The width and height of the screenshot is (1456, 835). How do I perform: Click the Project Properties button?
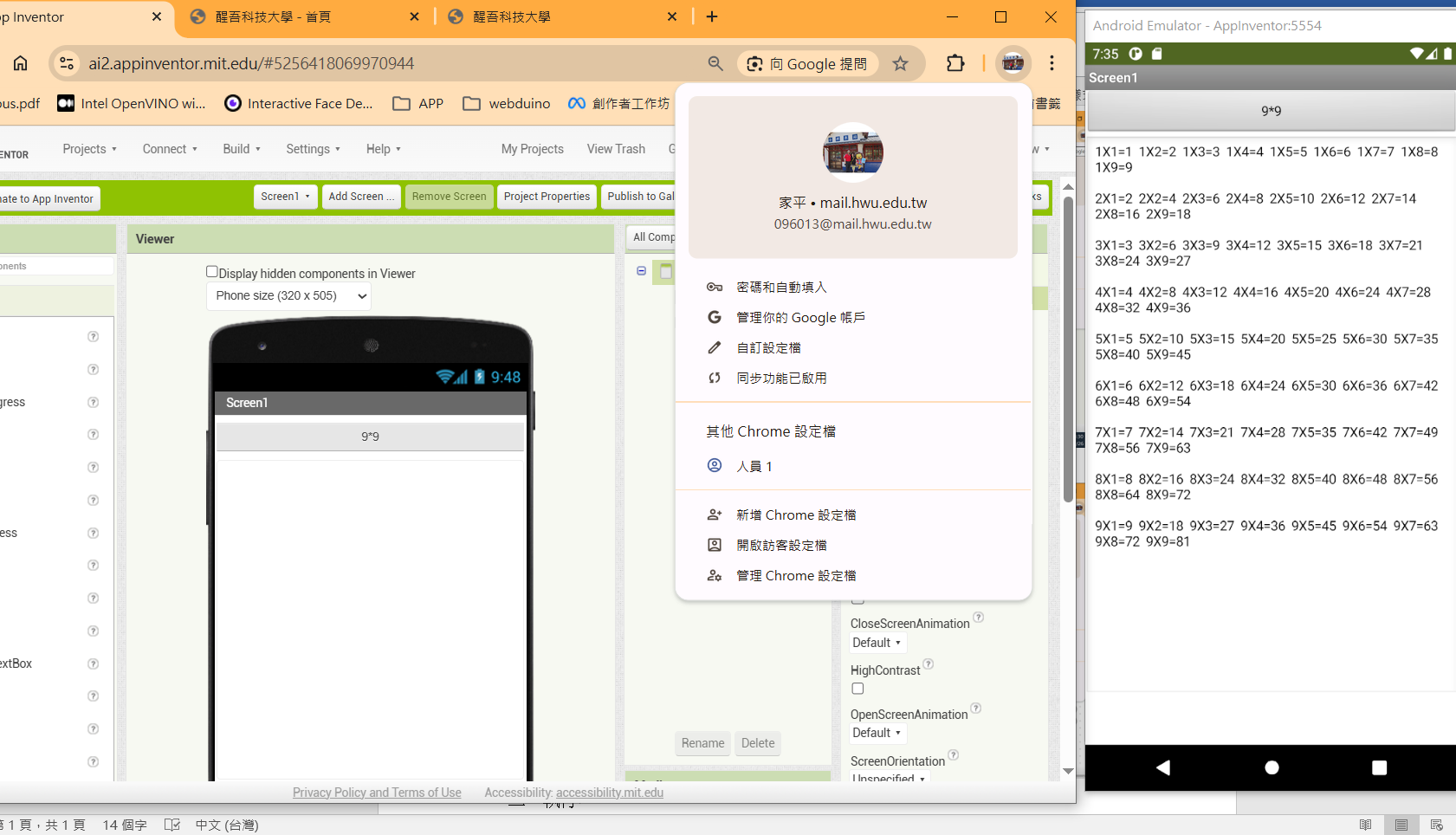click(547, 197)
